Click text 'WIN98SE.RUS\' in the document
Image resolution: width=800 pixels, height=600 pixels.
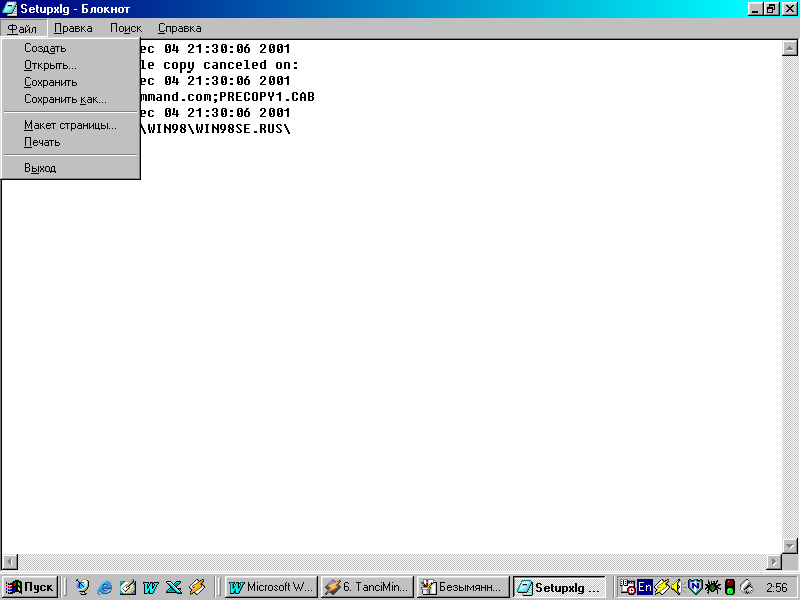(x=243, y=129)
